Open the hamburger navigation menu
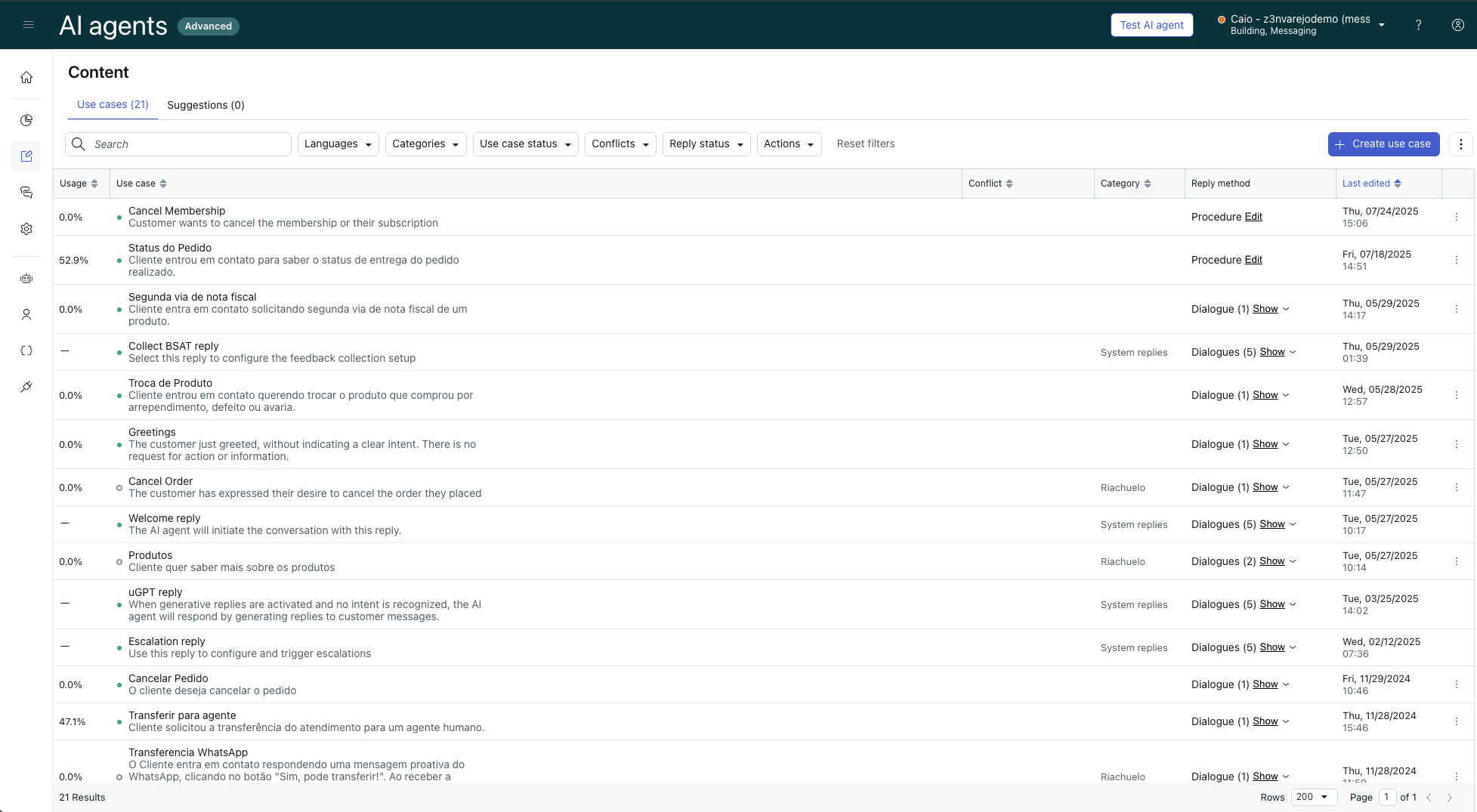Viewport: 1477px width, 812px height. [29, 25]
